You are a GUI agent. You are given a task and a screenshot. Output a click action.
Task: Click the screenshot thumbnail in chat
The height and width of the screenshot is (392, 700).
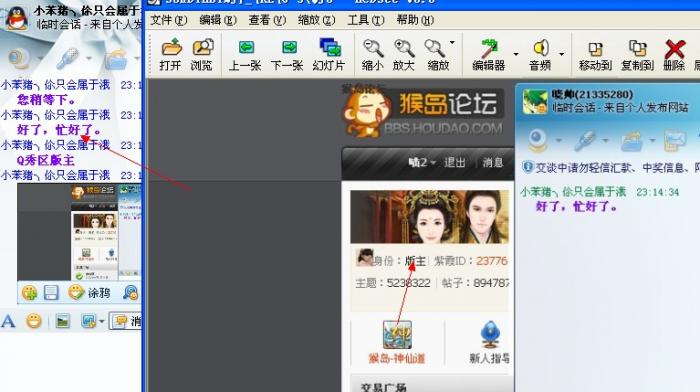point(79,232)
